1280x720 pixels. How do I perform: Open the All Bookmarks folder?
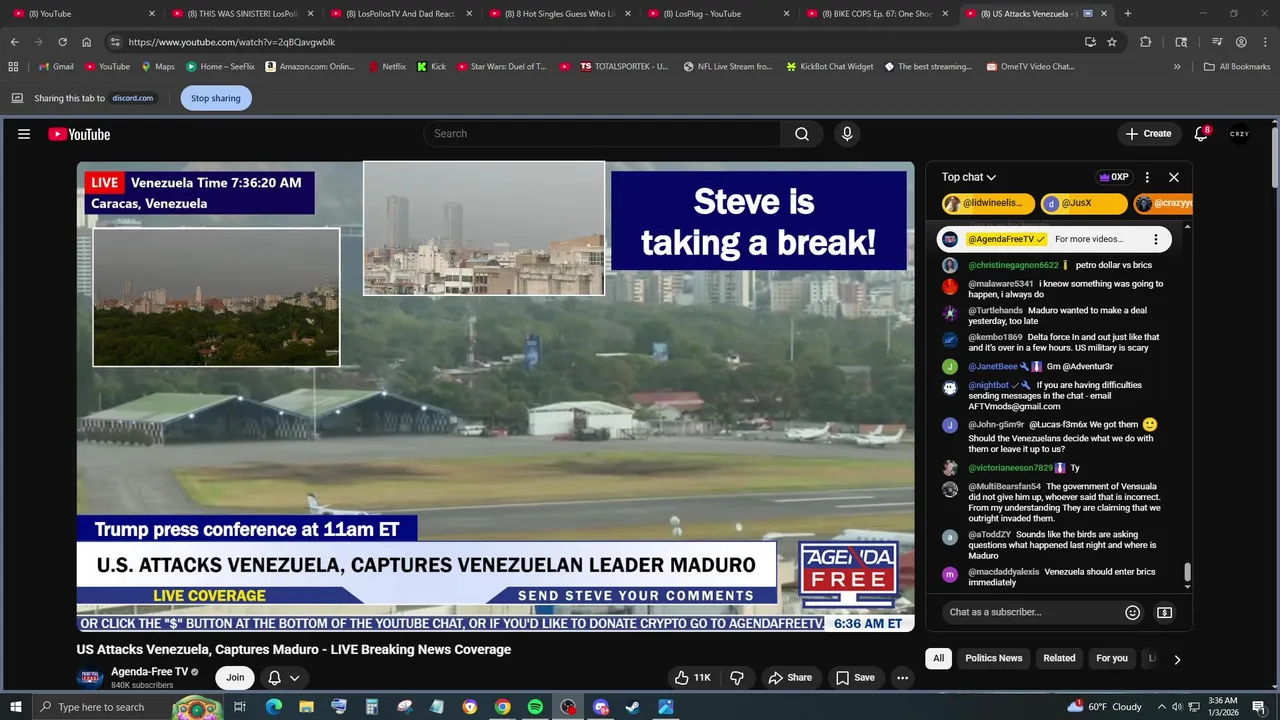pos(1237,66)
